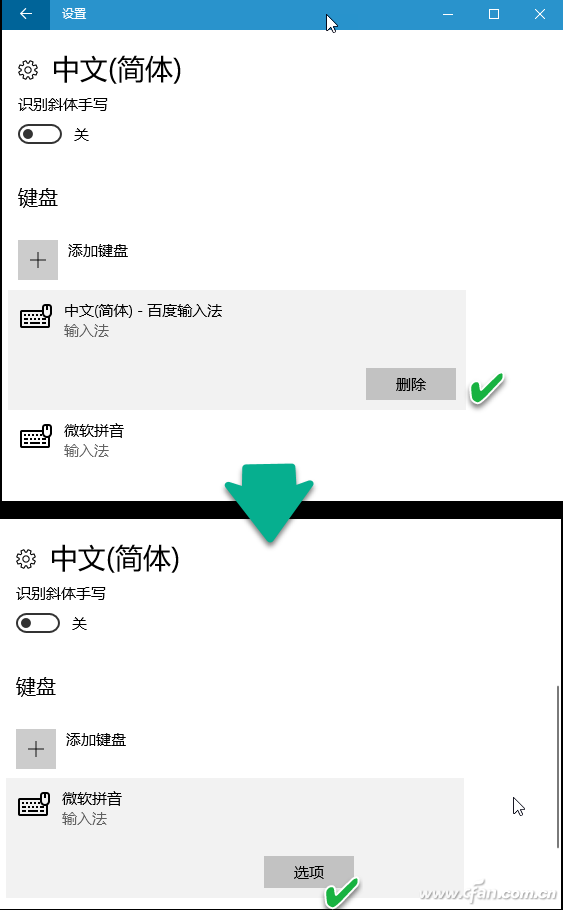Click the plus icon for 添加键盘 in the lower panel
Image resolution: width=563 pixels, height=910 pixels.
click(x=36, y=749)
